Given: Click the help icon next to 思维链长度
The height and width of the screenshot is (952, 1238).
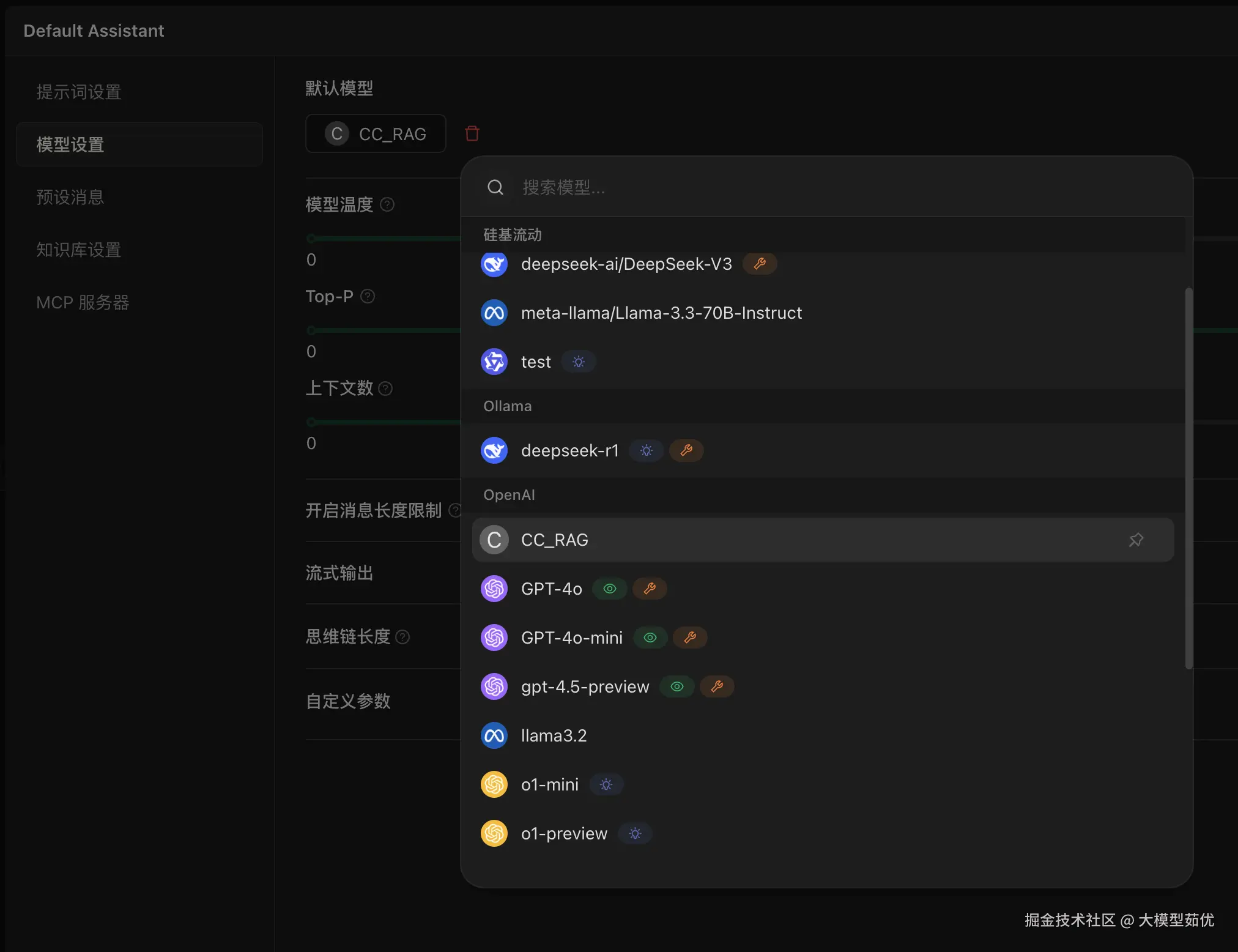Looking at the screenshot, I should 402,637.
